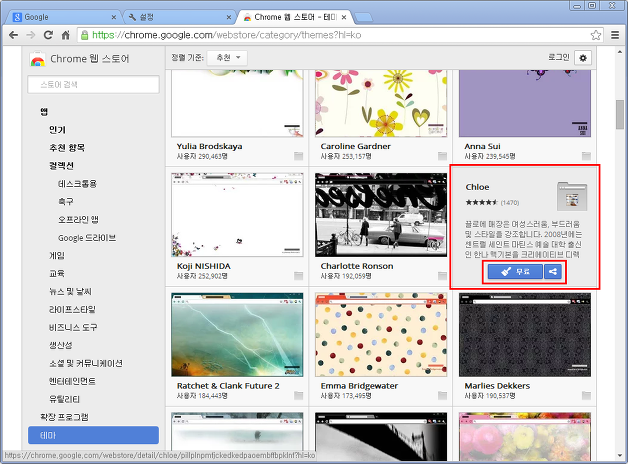Open the Anna Sui purple thumbnail
Image resolution: width=628 pixels, height=464 pixels.
tap(525, 103)
